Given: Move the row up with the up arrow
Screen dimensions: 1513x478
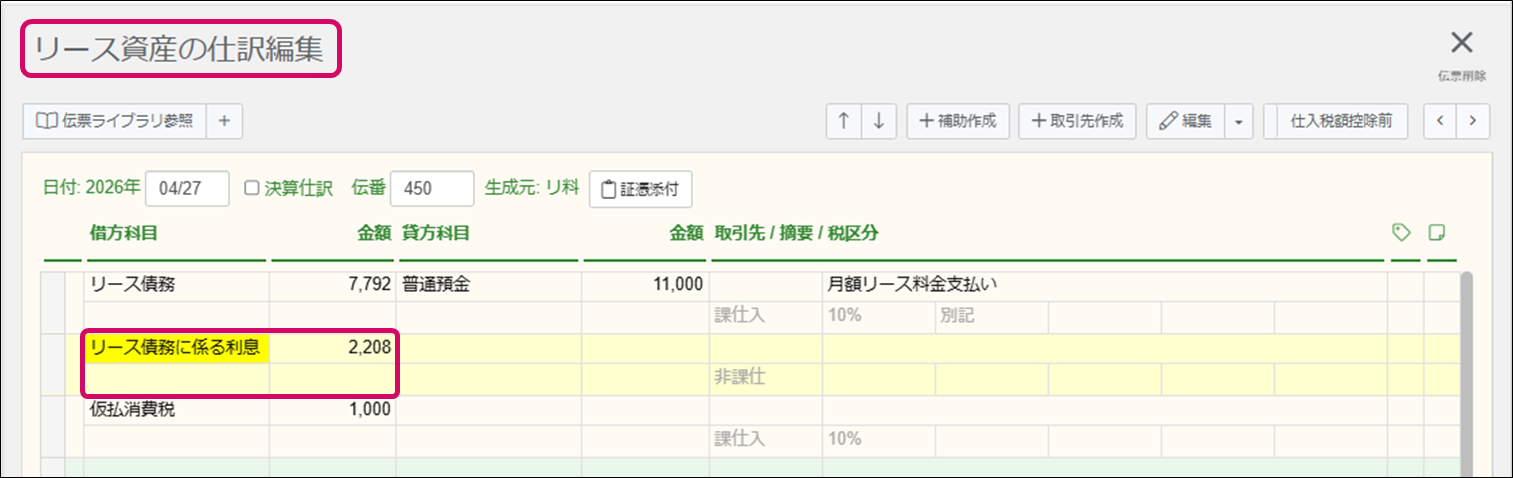Looking at the screenshot, I should pos(843,121).
